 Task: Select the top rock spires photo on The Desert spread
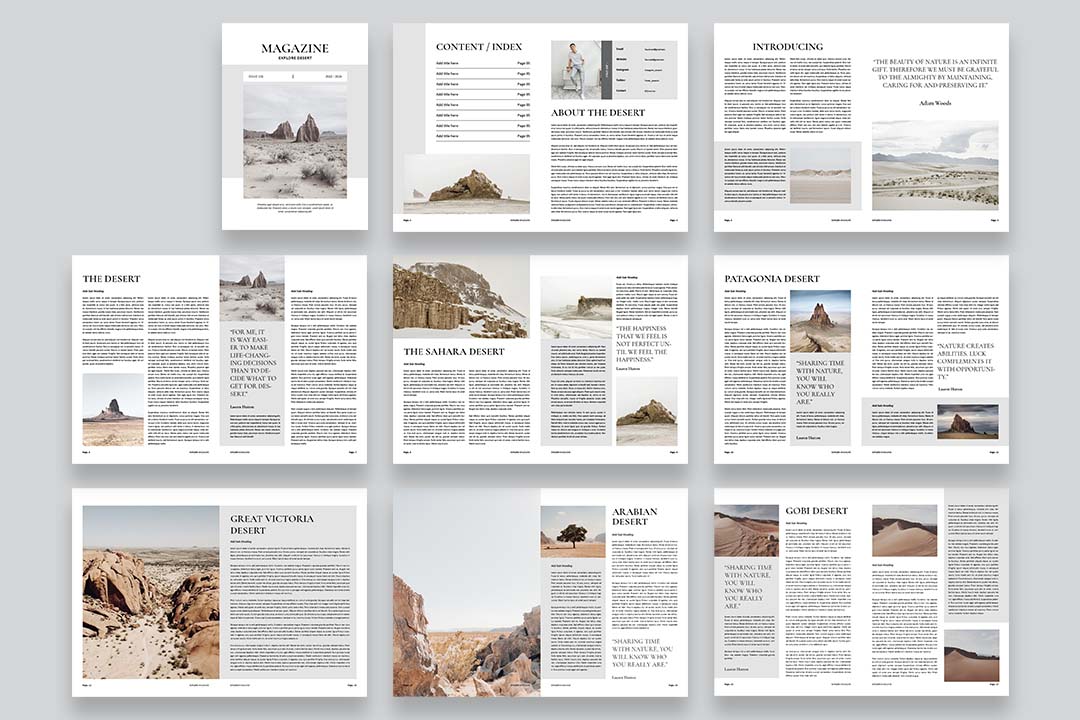click(x=252, y=289)
